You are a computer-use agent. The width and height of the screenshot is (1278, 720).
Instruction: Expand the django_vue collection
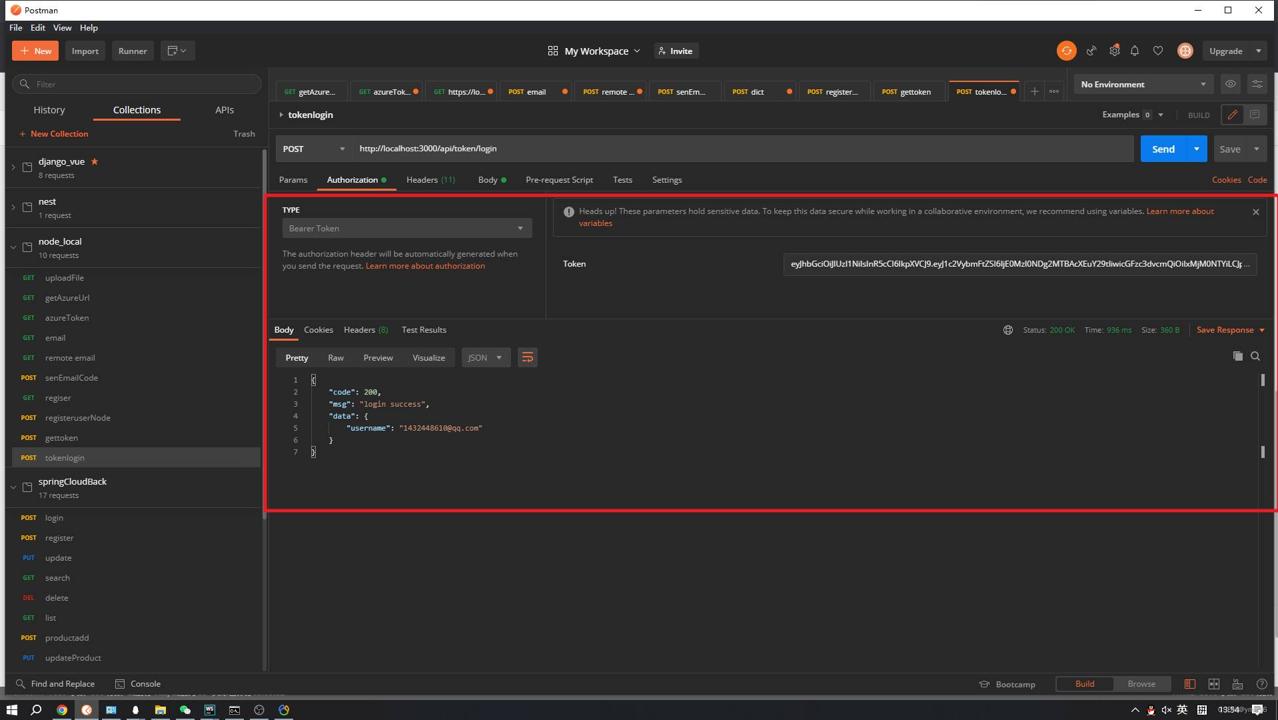coord(13,167)
